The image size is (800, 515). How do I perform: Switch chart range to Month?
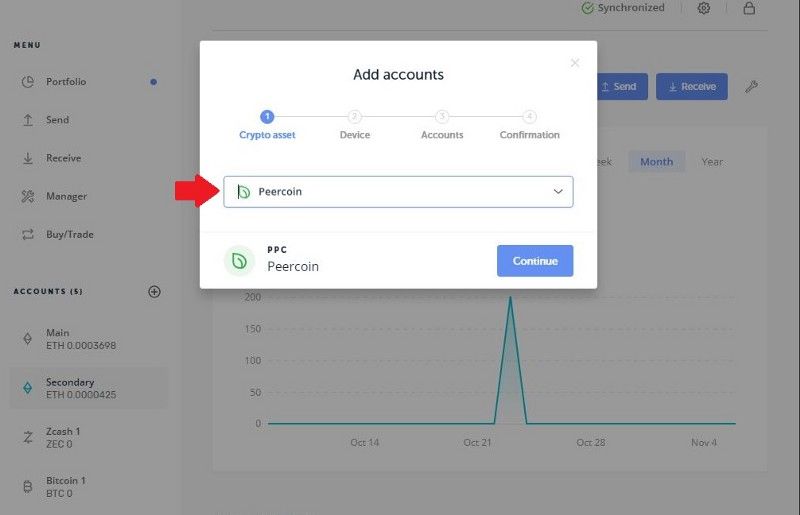click(x=657, y=162)
